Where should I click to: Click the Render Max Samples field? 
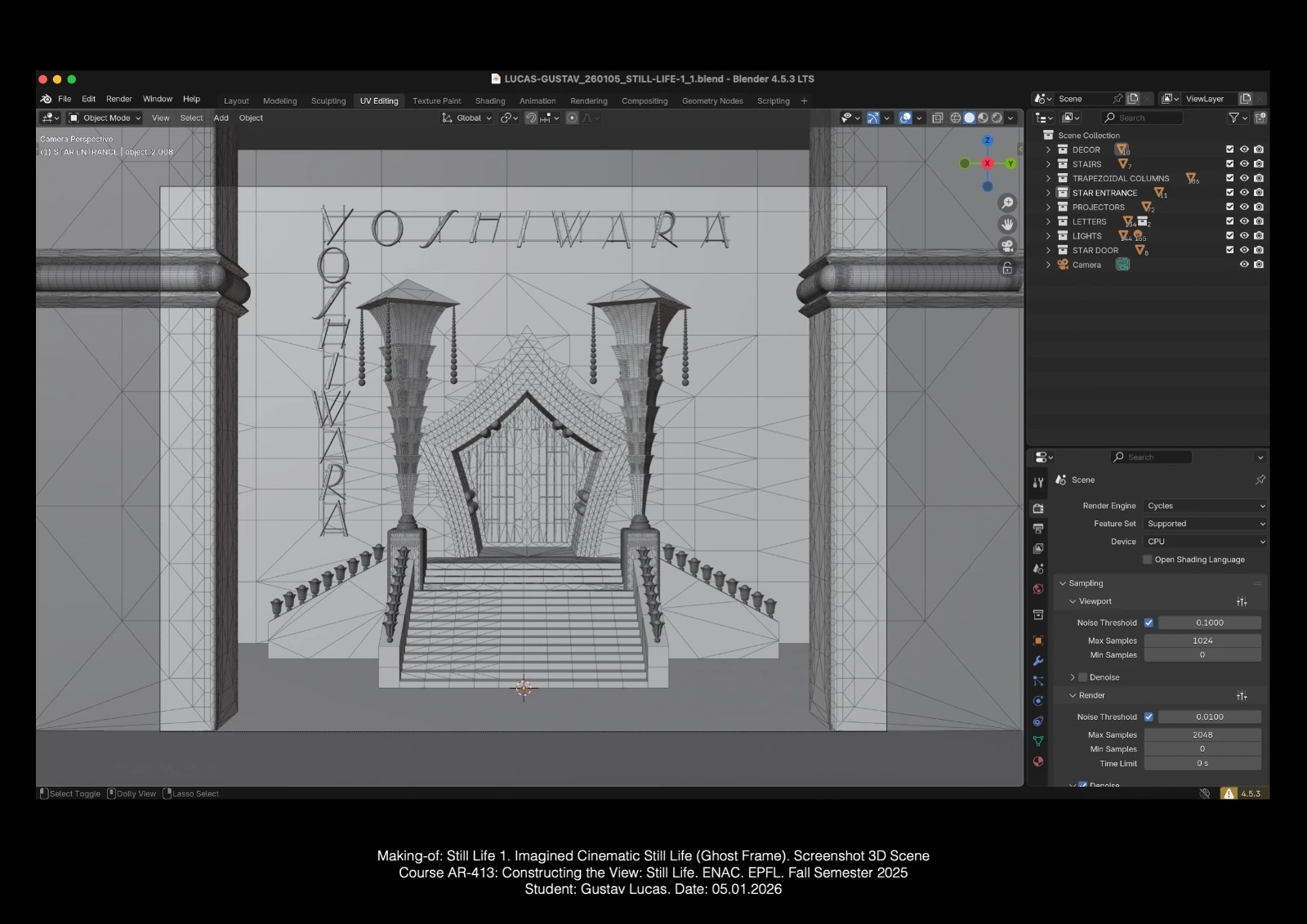pos(1202,734)
